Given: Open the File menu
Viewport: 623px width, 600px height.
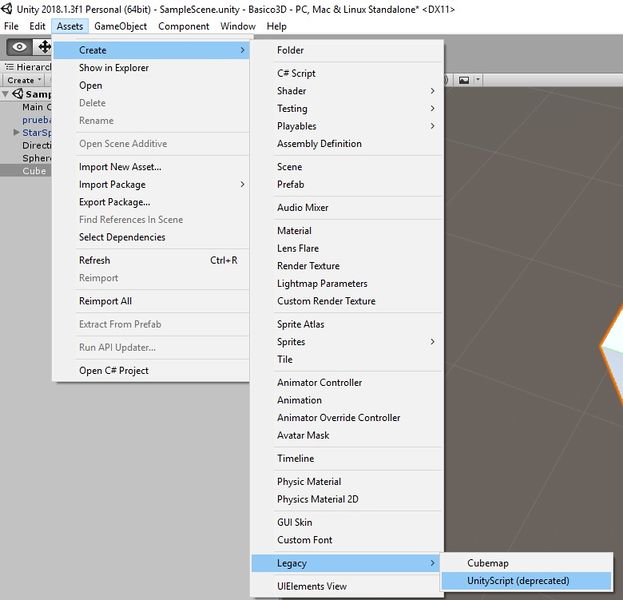Looking at the screenshot, I should [11, 26].
